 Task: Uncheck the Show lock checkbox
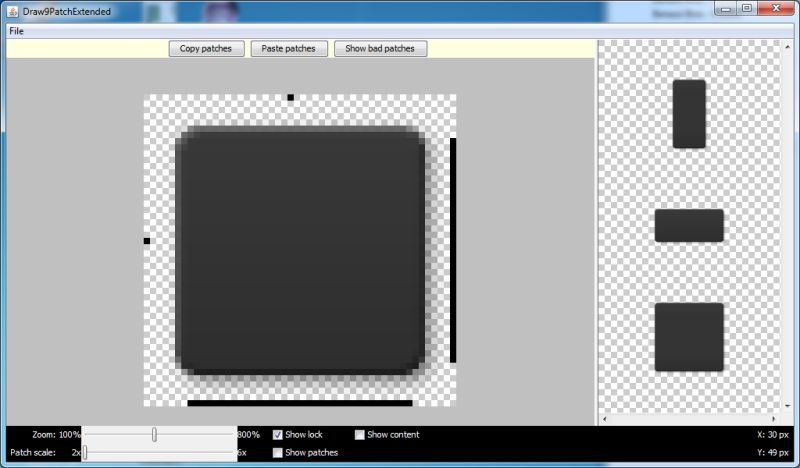tap(278, 435)
